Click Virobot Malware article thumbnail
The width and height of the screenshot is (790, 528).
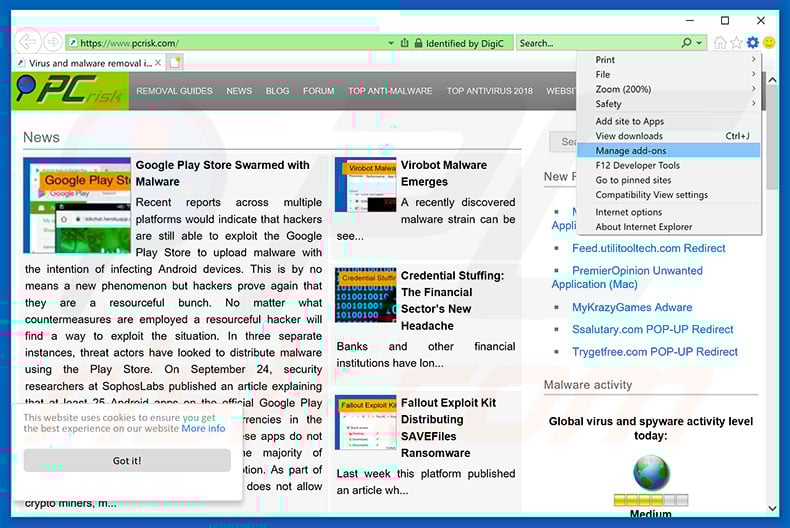click(x=366, y=184)
